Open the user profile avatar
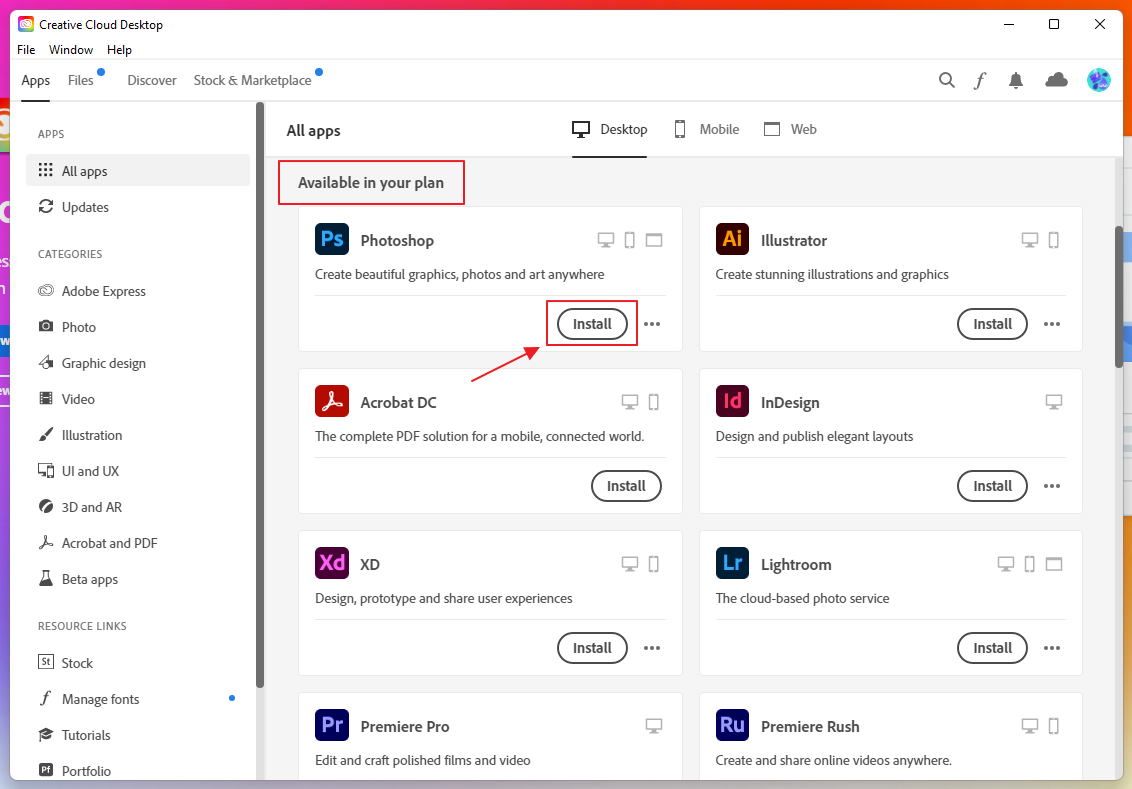The image size is (1132, 789). pyautogui.click(x=1099, y=80)
